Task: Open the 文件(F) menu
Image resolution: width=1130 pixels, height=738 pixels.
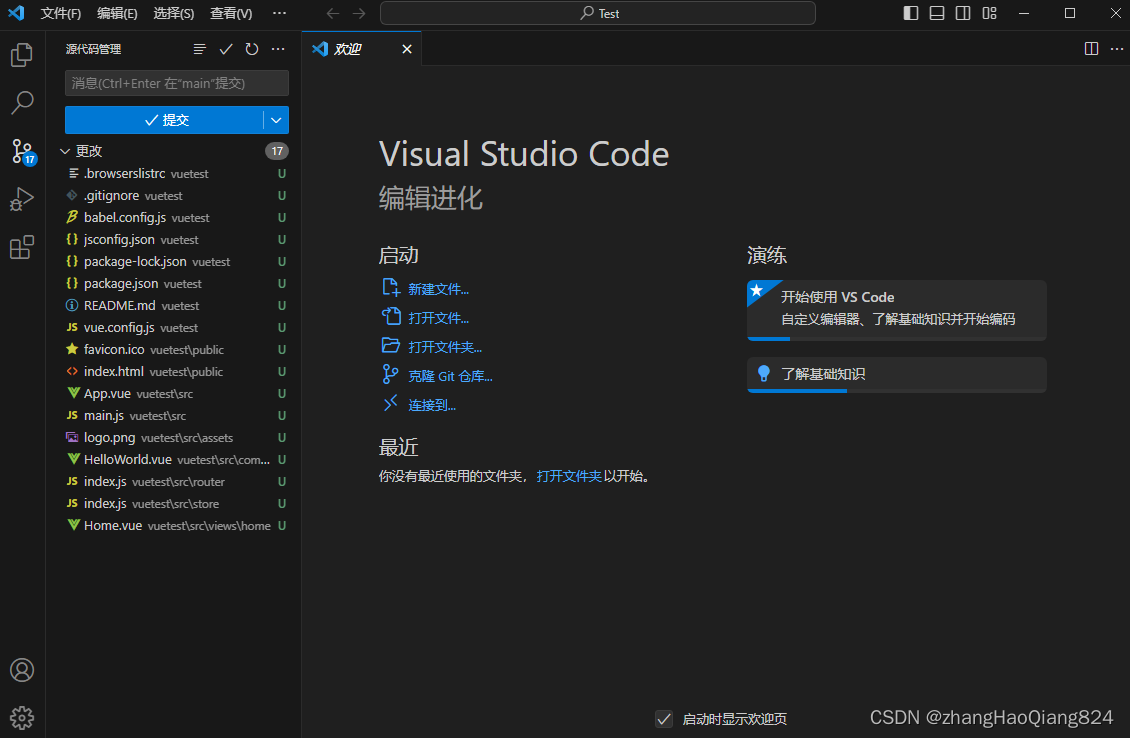Action: coord(61,14)
